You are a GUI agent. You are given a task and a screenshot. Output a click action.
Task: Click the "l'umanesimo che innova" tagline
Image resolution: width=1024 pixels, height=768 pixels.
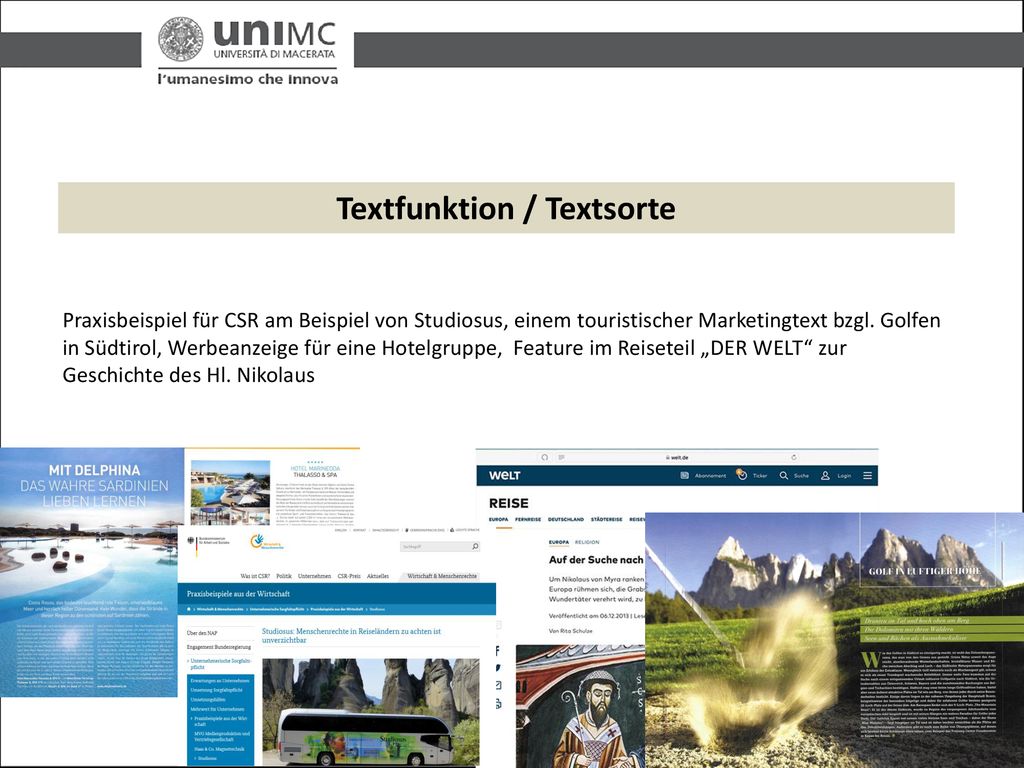coord(248,79)
